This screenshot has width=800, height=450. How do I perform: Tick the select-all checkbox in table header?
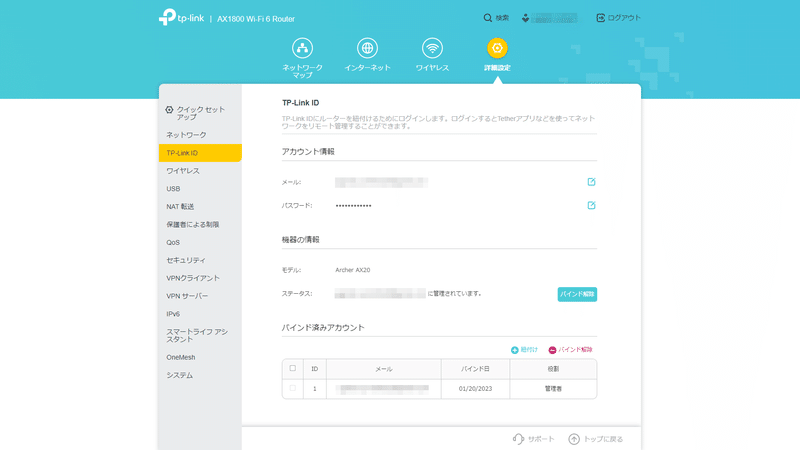pos(292,368)
